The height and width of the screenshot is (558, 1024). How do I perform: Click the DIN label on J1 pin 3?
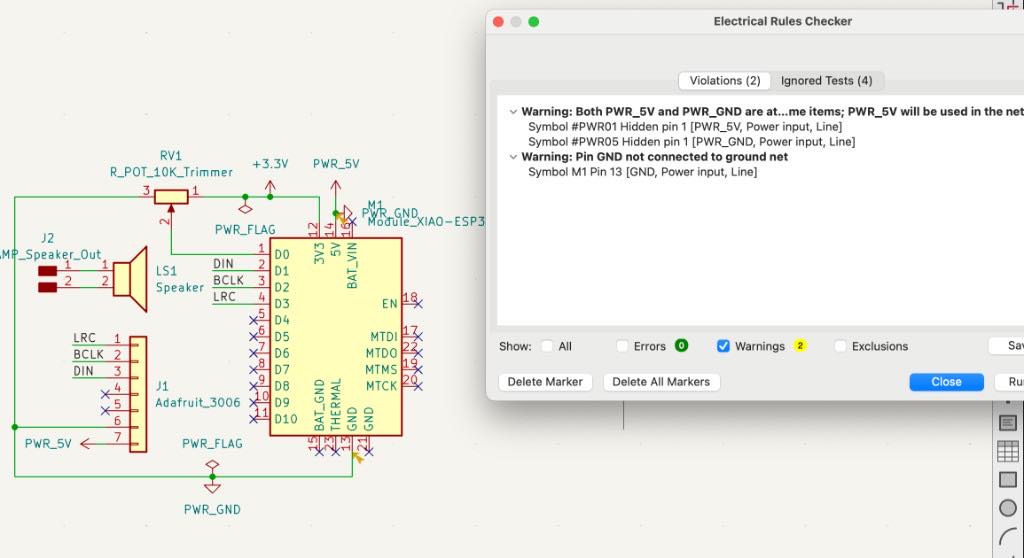tap(83, 371)
